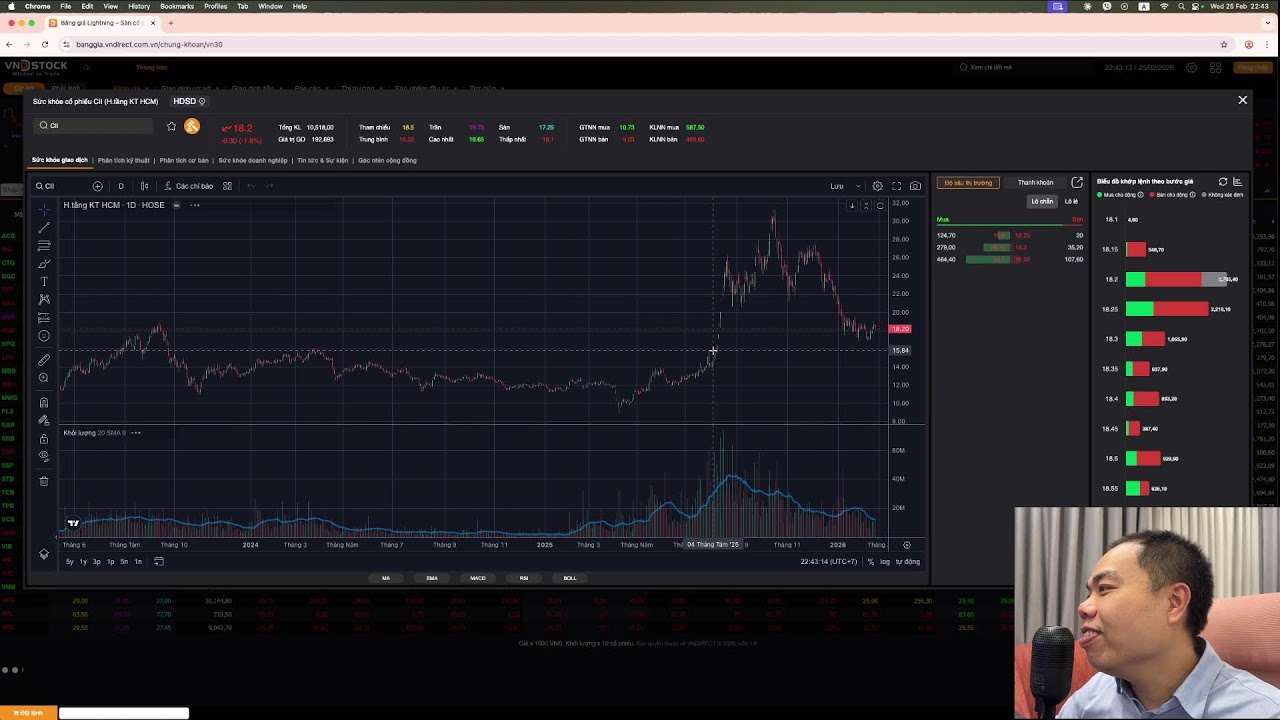Click the chart symbol search CII

46,186
